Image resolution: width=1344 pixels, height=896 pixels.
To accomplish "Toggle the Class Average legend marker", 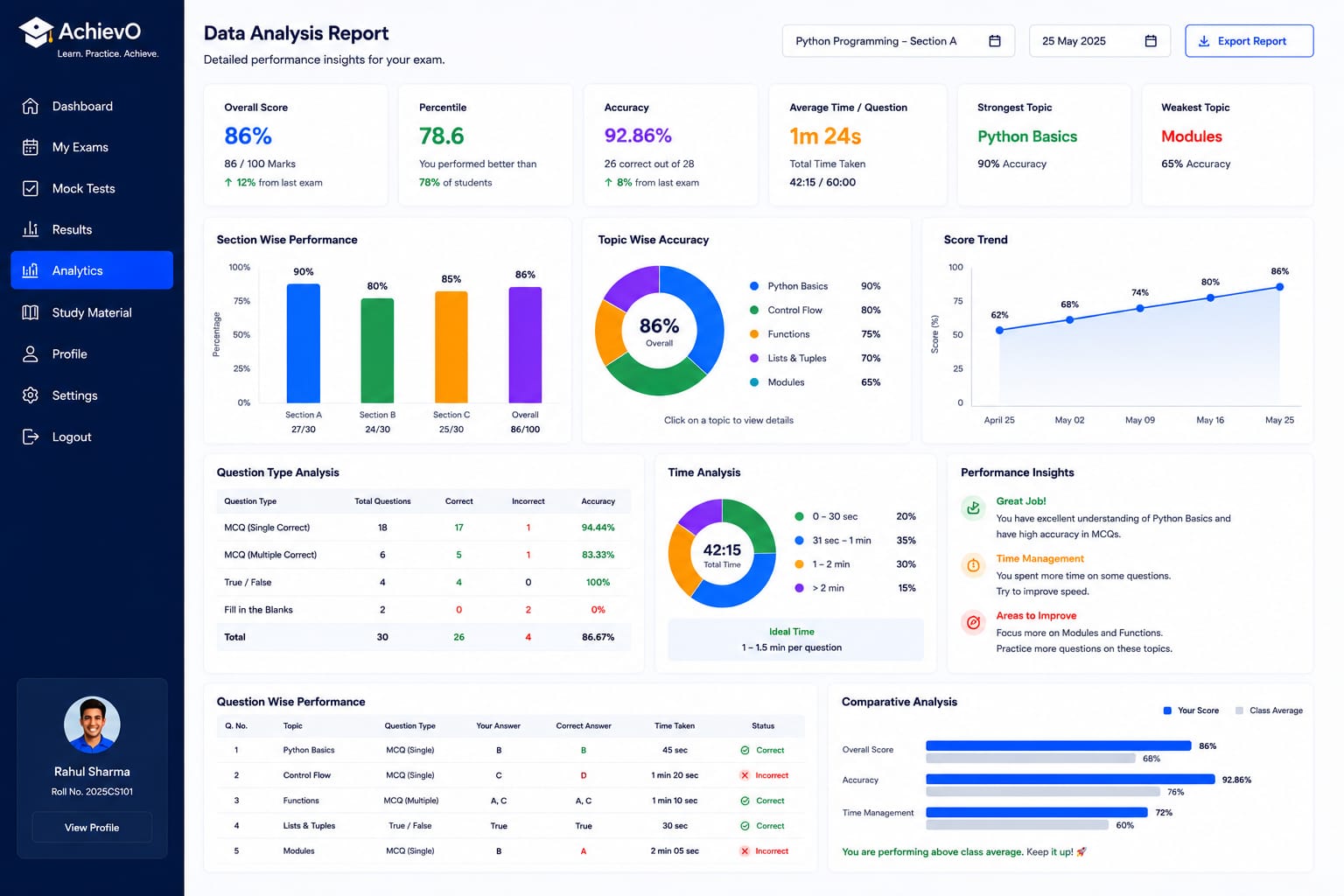I will point(1239,710).
